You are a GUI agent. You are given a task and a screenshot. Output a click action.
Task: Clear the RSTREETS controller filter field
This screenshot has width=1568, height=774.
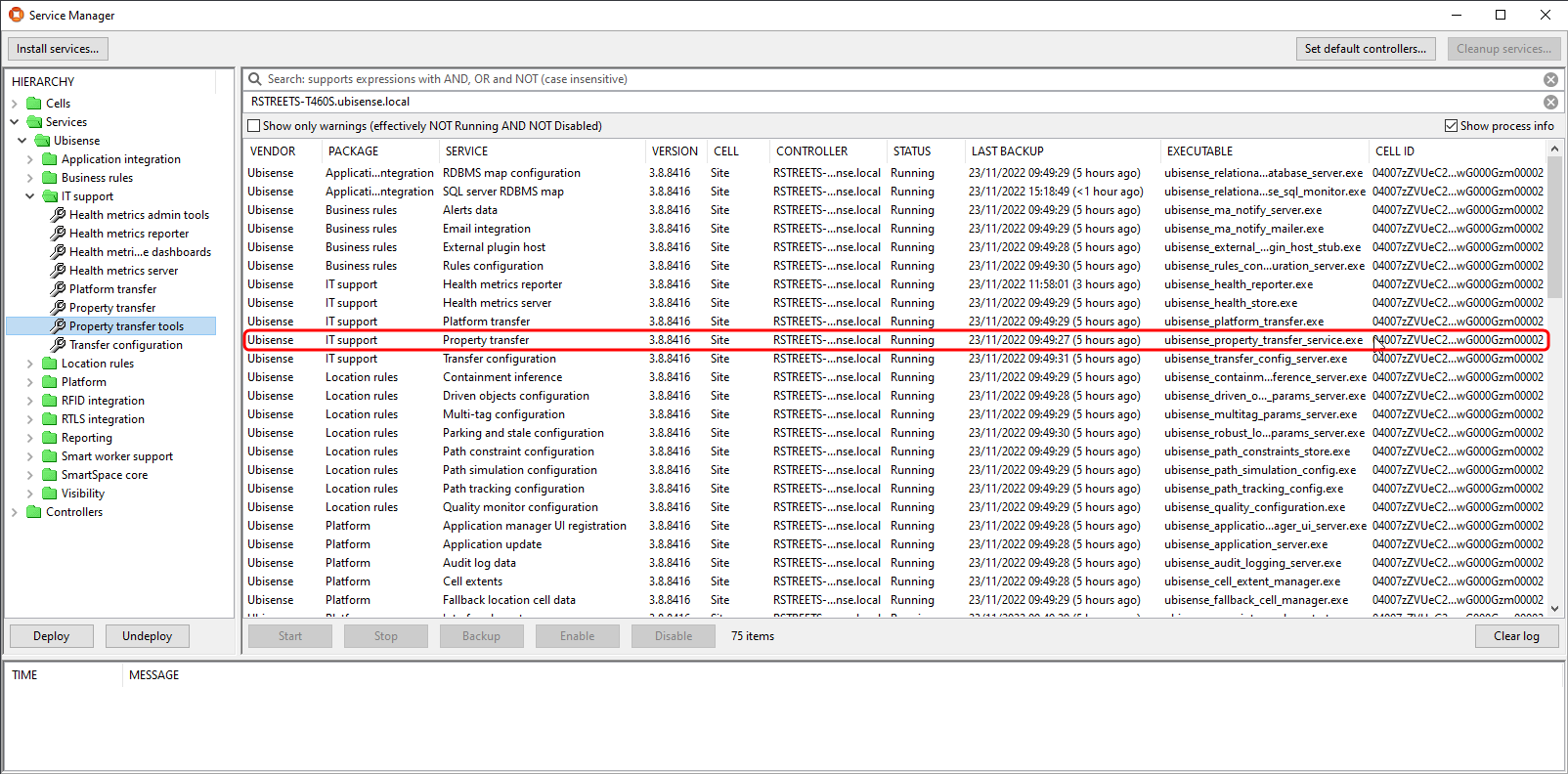(1550, 102)
